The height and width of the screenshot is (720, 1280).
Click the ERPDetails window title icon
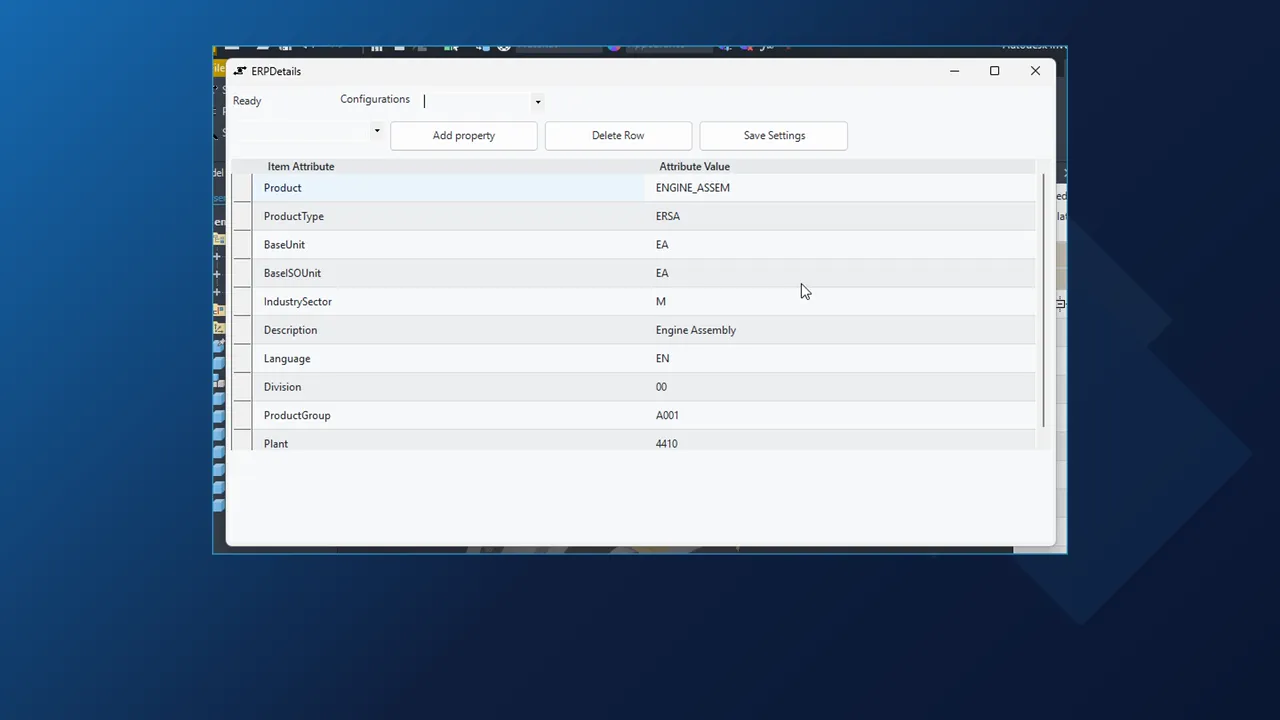coord(240,71)
